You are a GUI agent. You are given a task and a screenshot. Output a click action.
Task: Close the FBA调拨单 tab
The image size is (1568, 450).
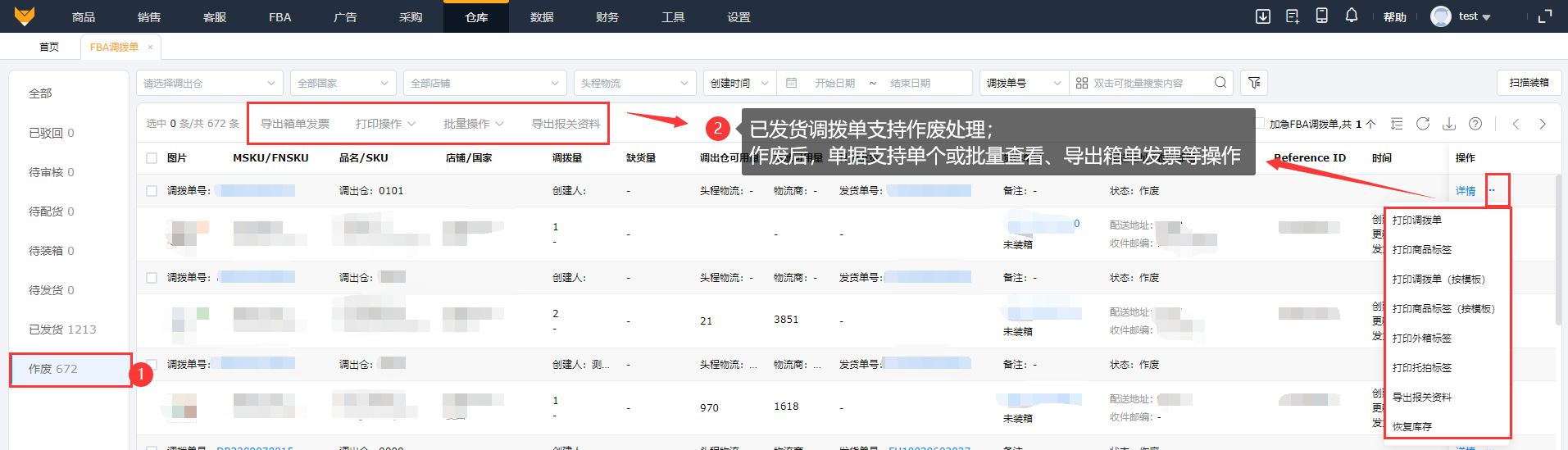tap(150, 47)
